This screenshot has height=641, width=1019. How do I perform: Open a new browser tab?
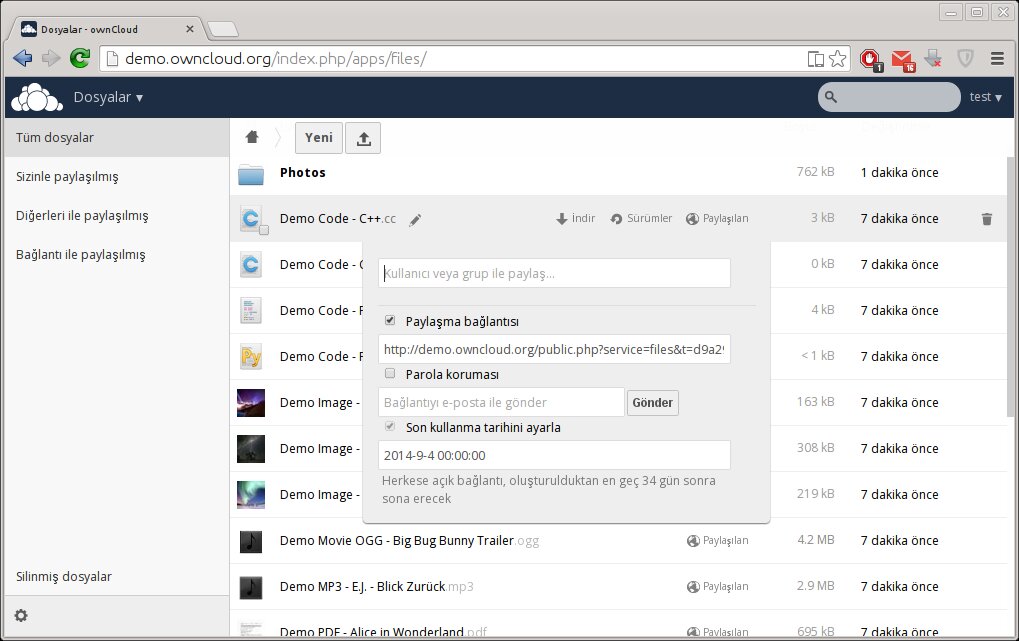tap(223, 29)
